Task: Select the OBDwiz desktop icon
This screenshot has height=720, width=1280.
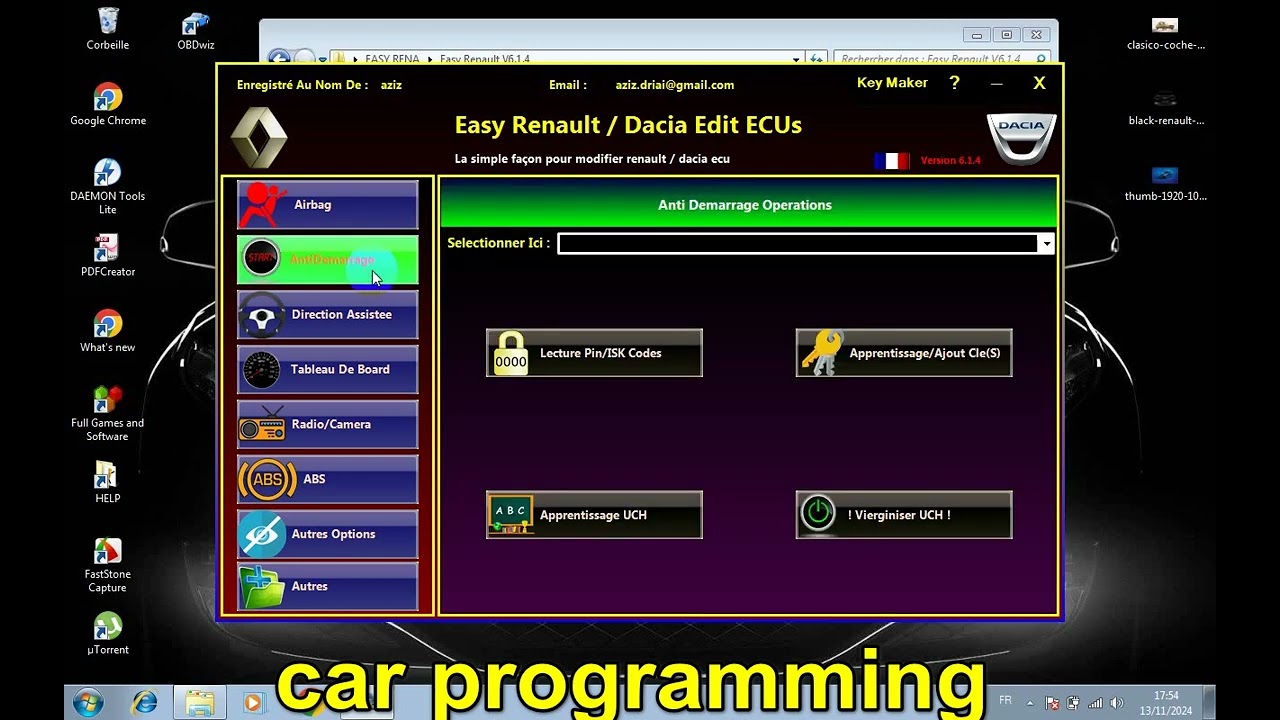Action: pyautogui.click(x=195, y=30)
